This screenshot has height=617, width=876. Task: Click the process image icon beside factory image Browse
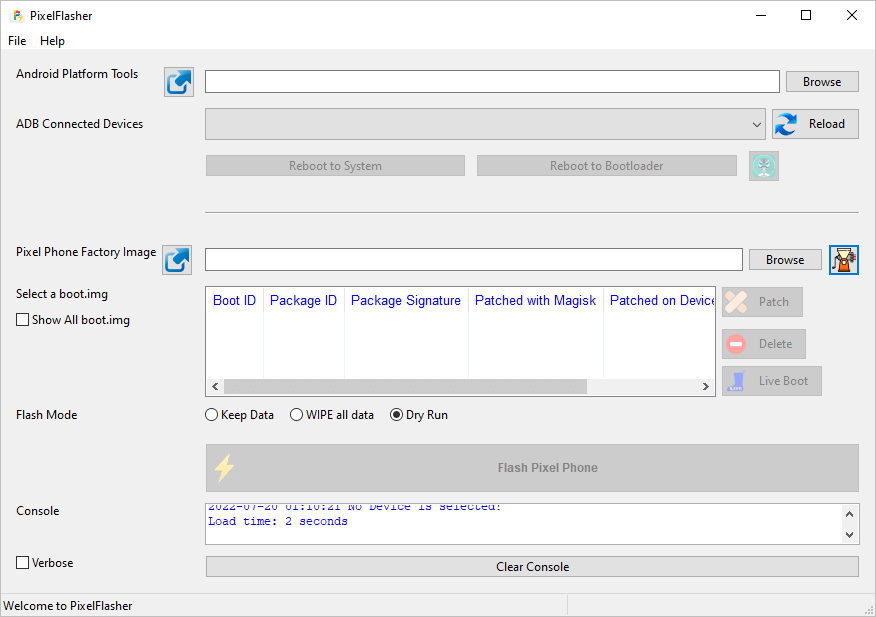click(x=844, y=260)
